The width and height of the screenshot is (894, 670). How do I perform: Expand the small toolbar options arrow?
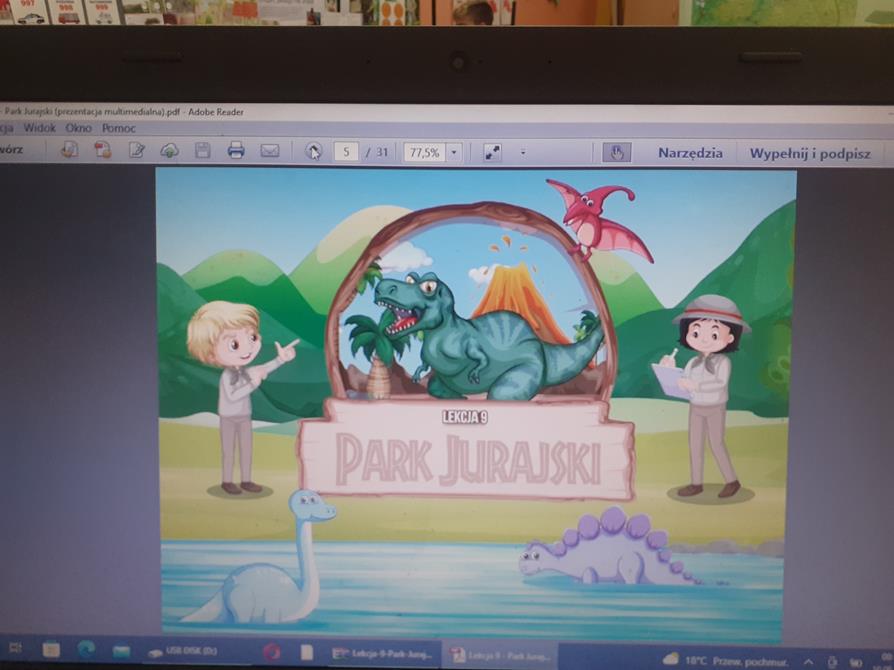click(523, 153)
